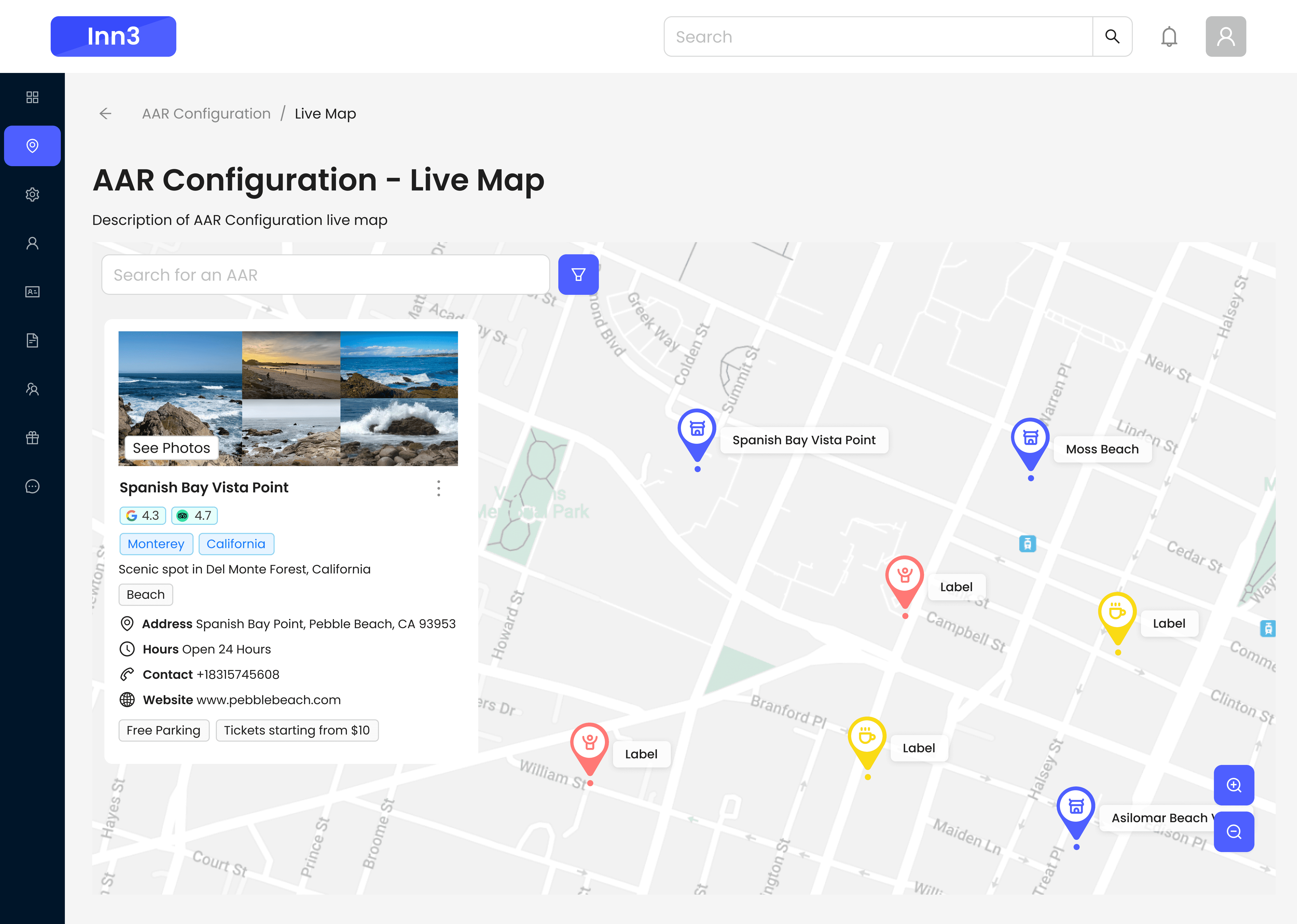The image size is (1297, 924).
Task: Open the user profile avatar
Action: pos(1225,37)
